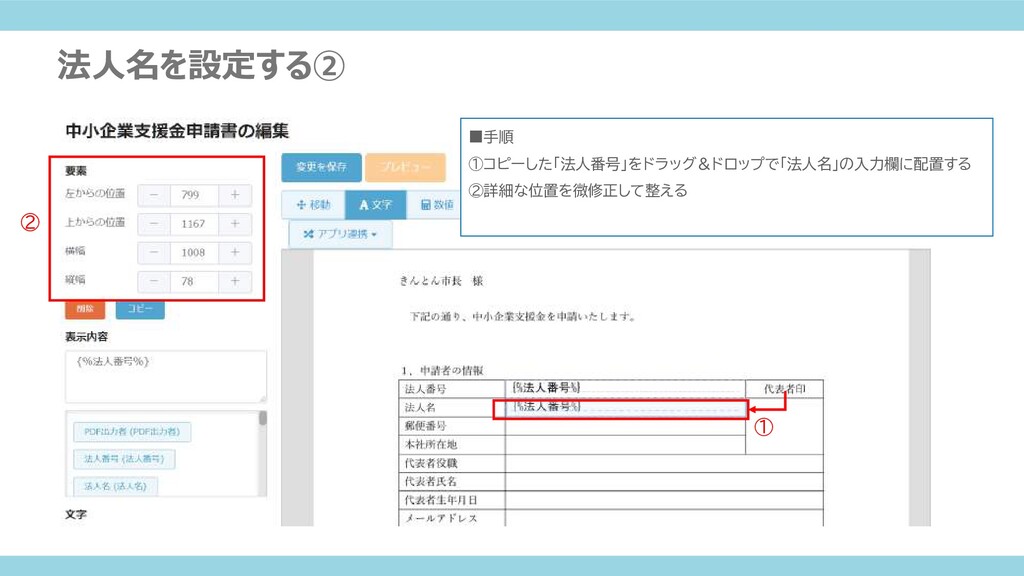Increase the 左からの位置 value with plus
Viewport: 1024px width, 576px height.
(235, 195)
